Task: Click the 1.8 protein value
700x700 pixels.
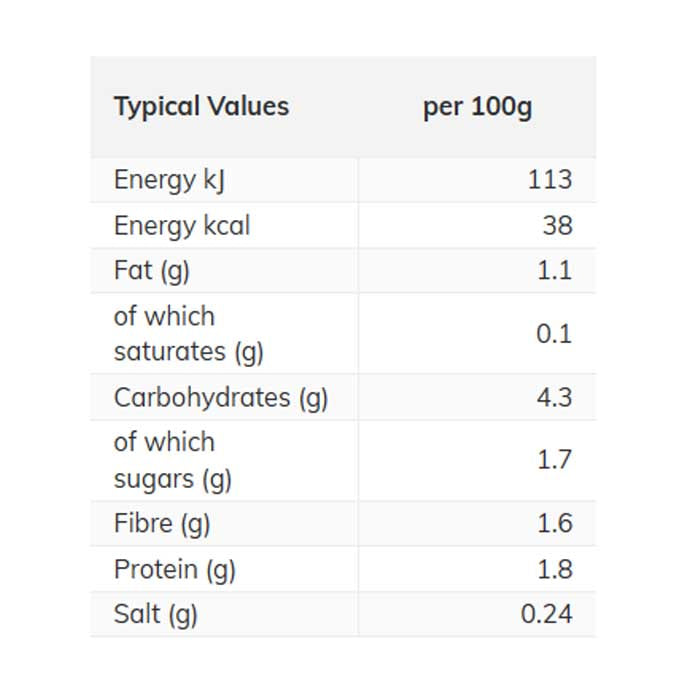Action: point(553,569)
